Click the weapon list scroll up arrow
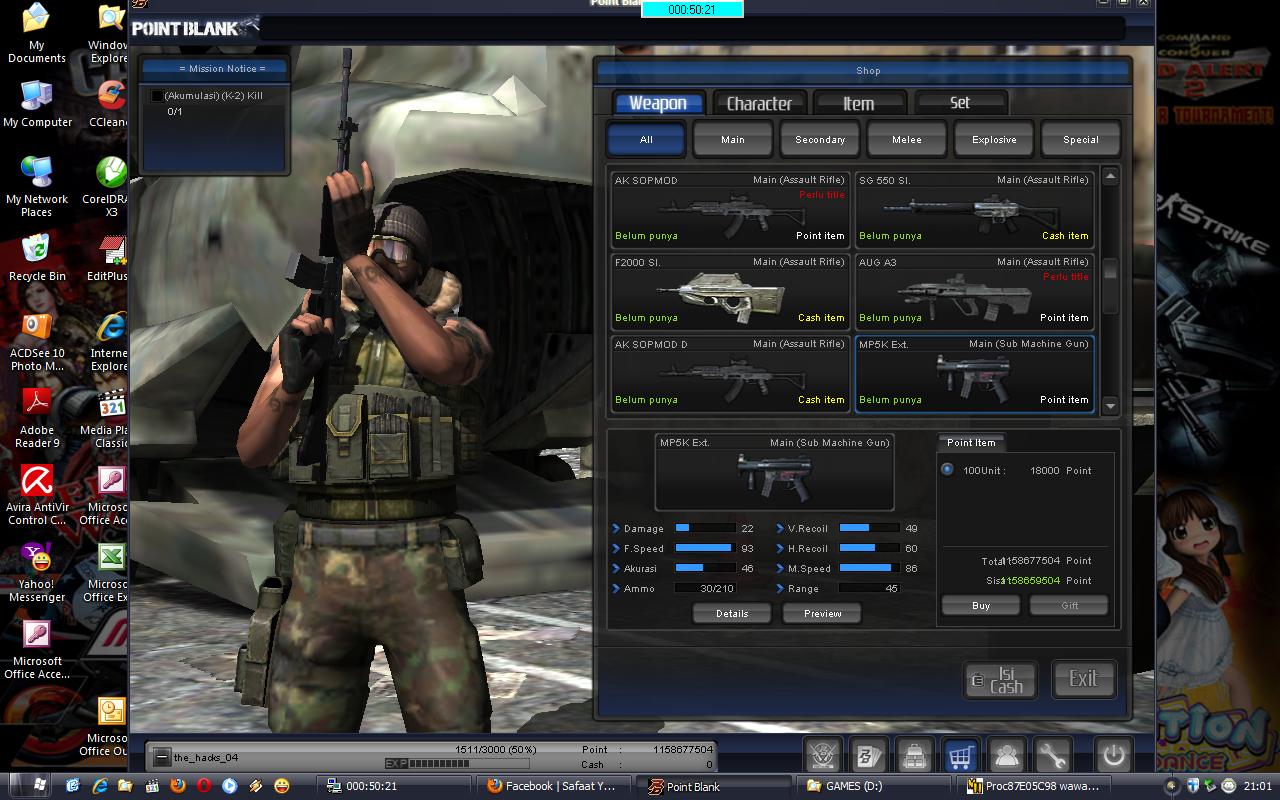 pos(1110,177)
